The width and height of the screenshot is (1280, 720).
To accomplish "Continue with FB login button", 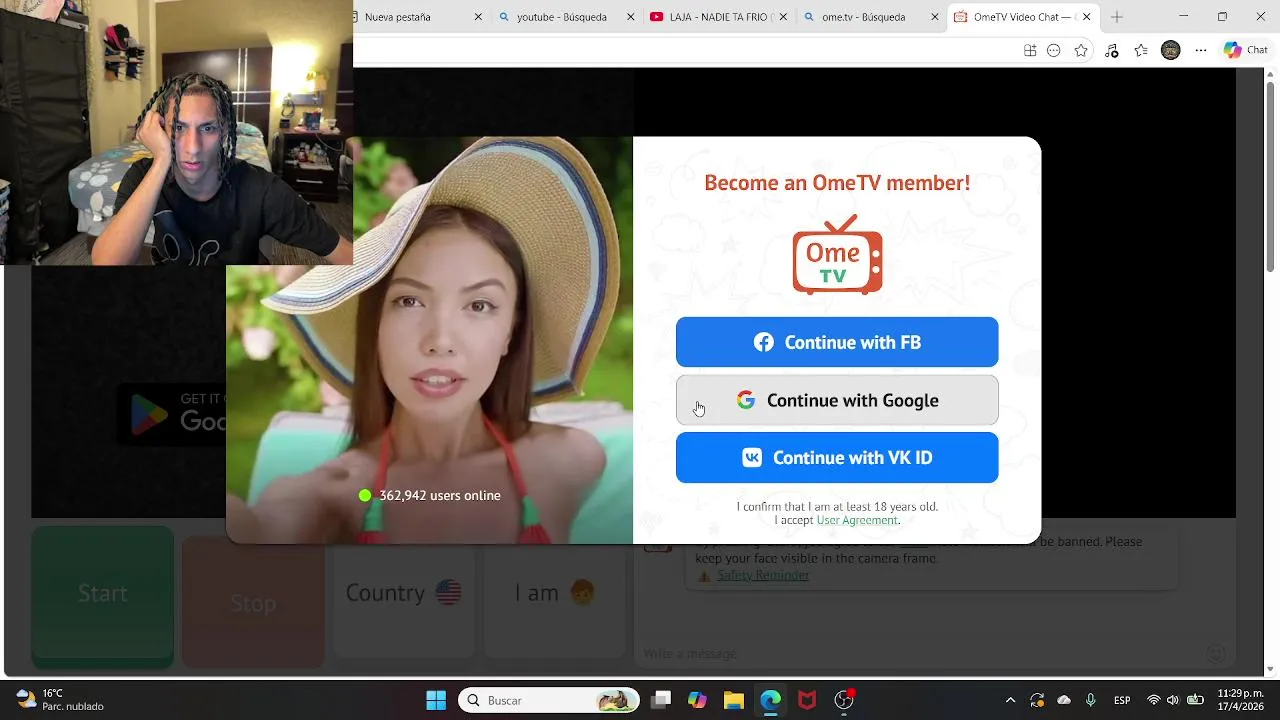I will (x=837, y=342).
